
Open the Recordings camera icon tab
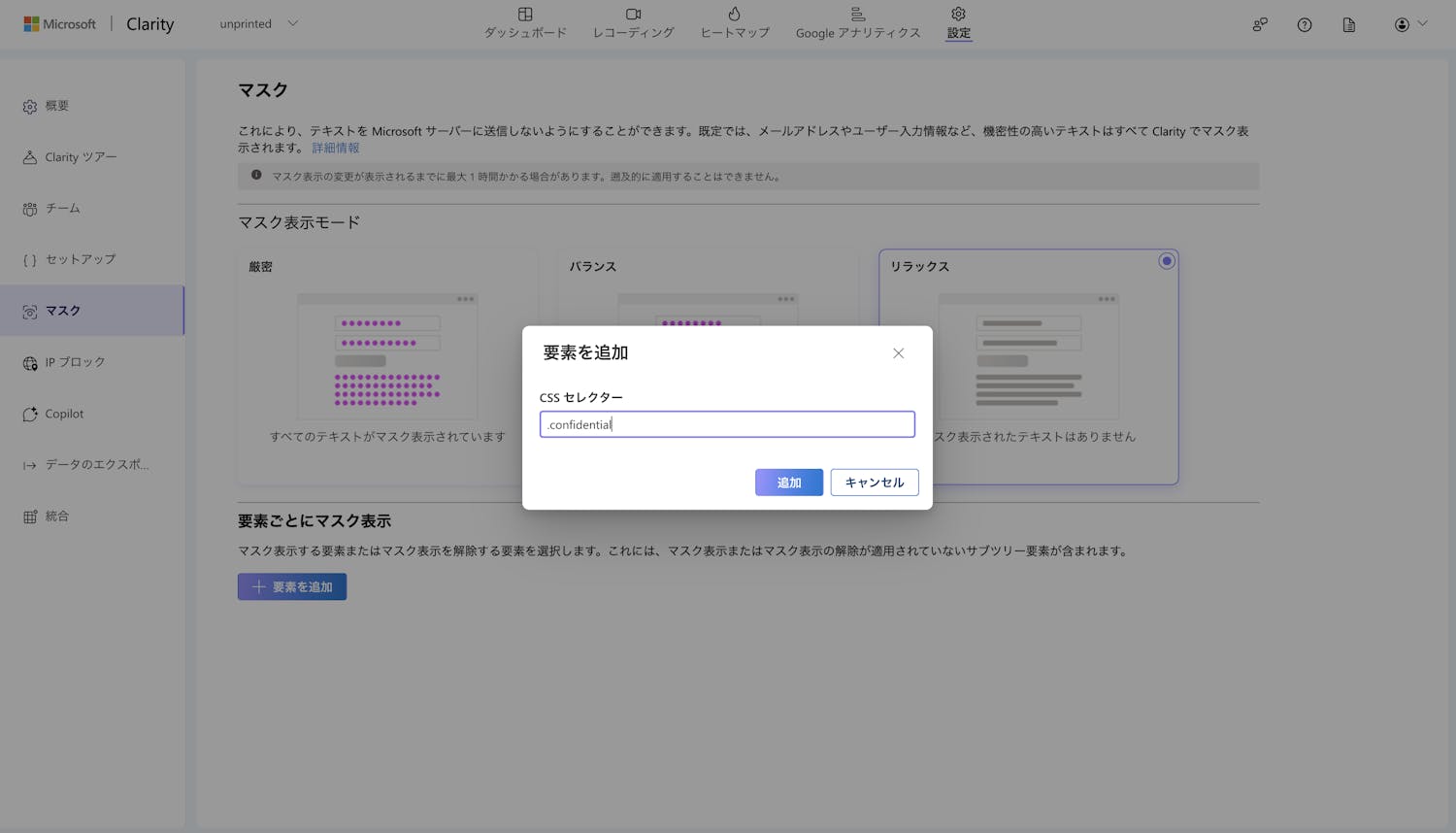pos(633,15)
